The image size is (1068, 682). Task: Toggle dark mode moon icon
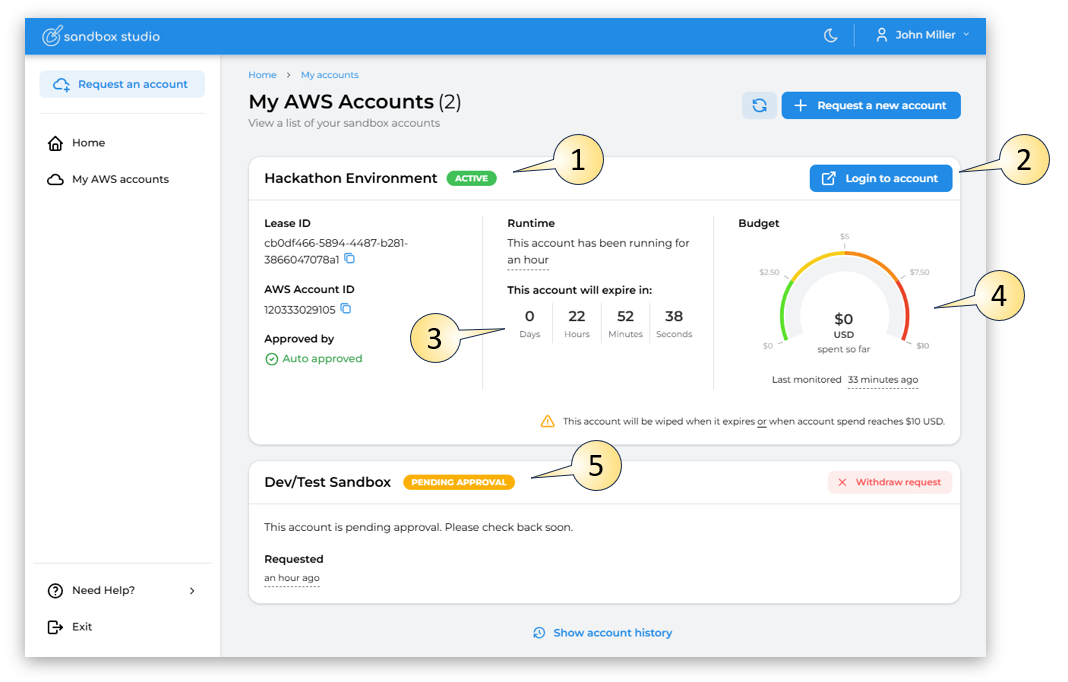coord(830,36)
